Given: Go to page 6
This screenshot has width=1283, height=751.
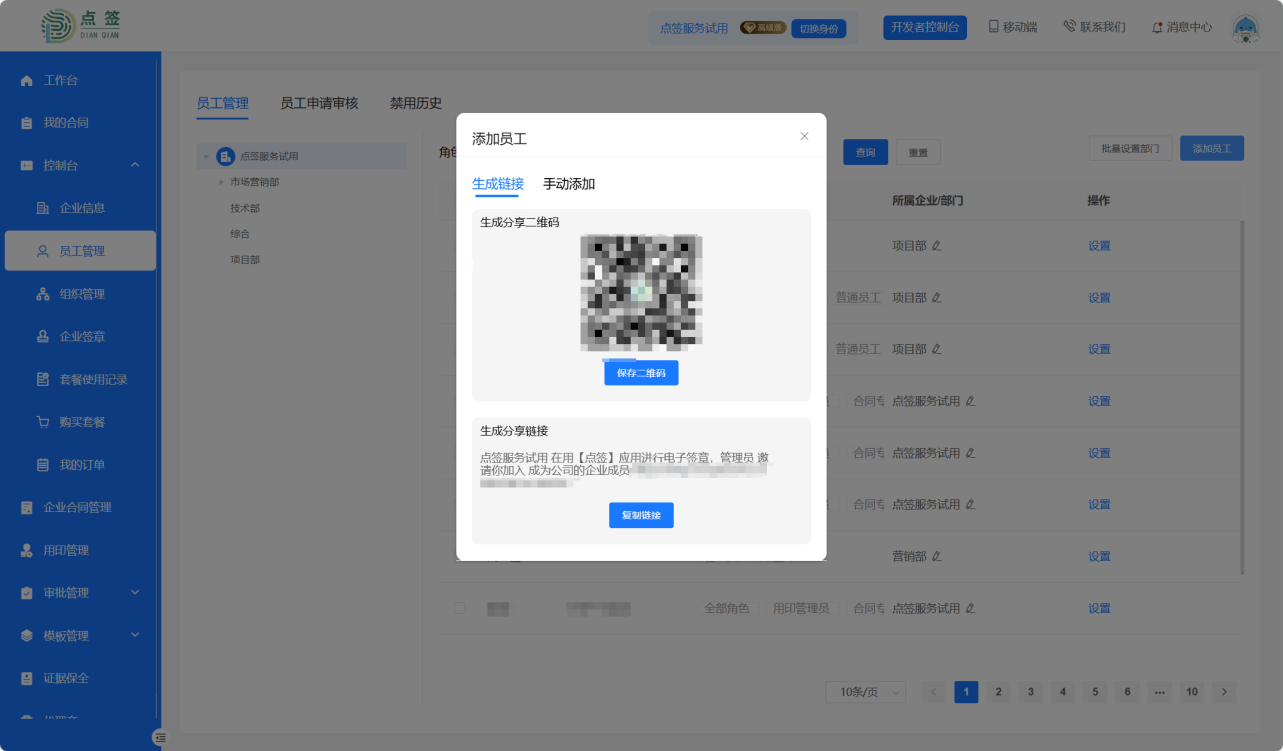Looking at the screenshot, I should click(1127, 692).
